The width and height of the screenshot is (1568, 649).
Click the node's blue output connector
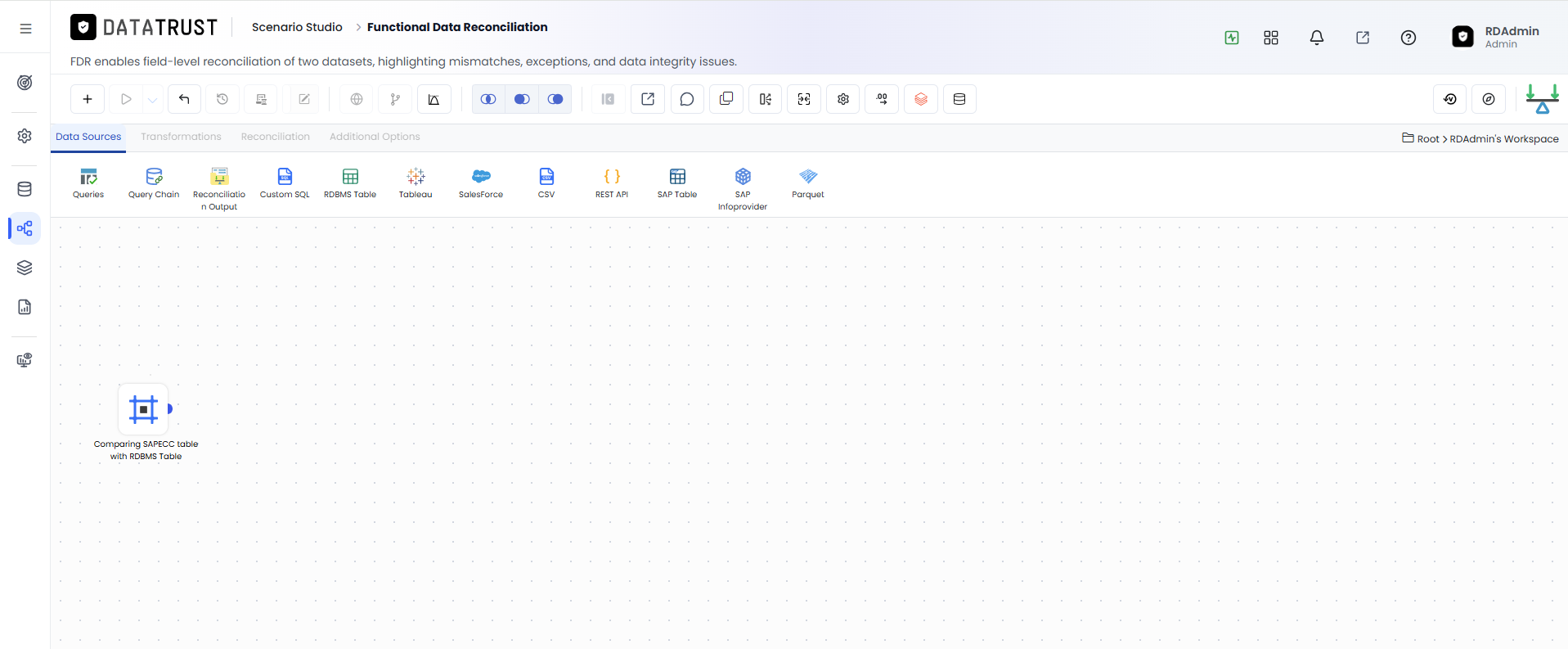(x=170, y=408)
